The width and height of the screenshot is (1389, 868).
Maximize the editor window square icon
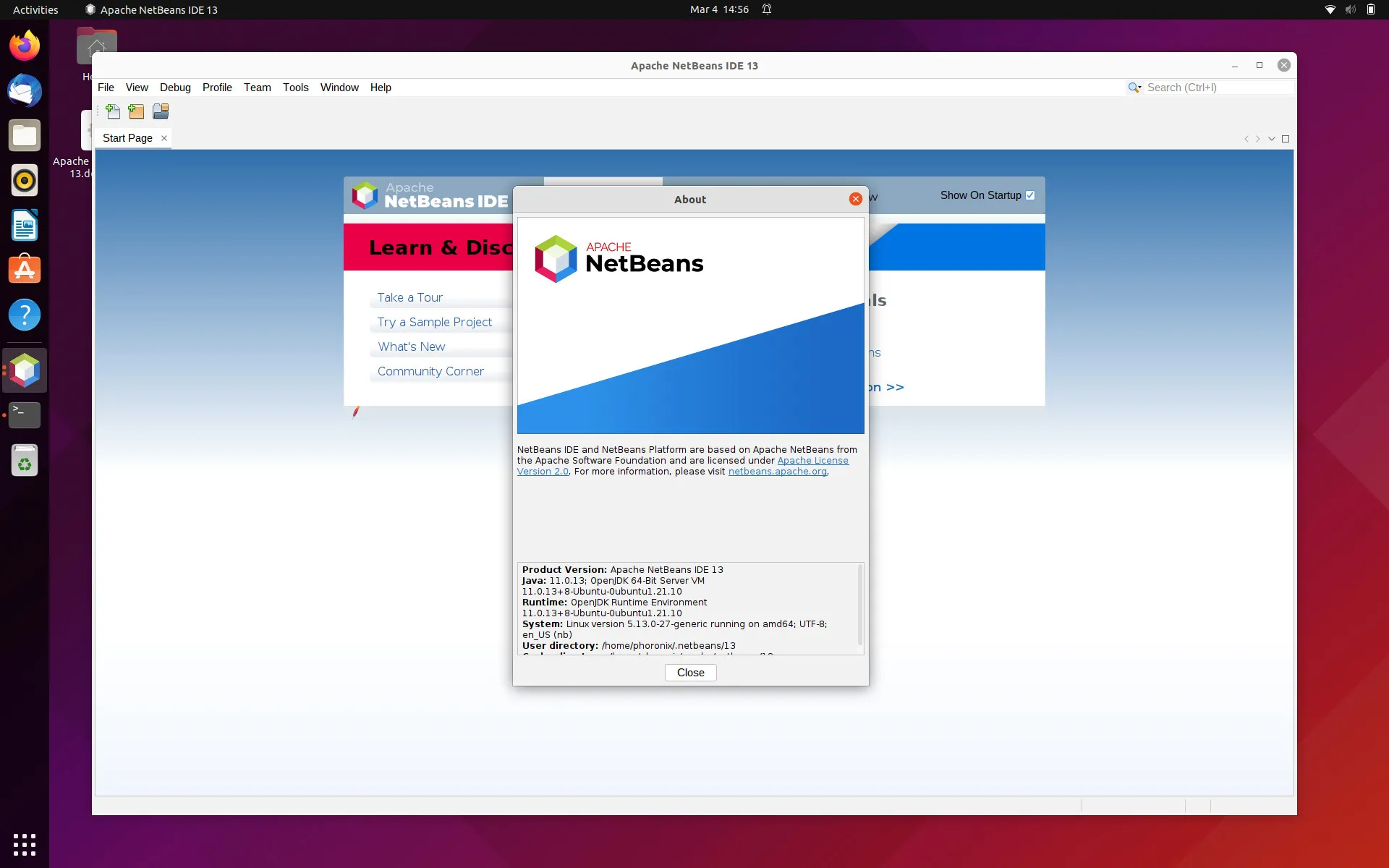(x=1286, y=139)
